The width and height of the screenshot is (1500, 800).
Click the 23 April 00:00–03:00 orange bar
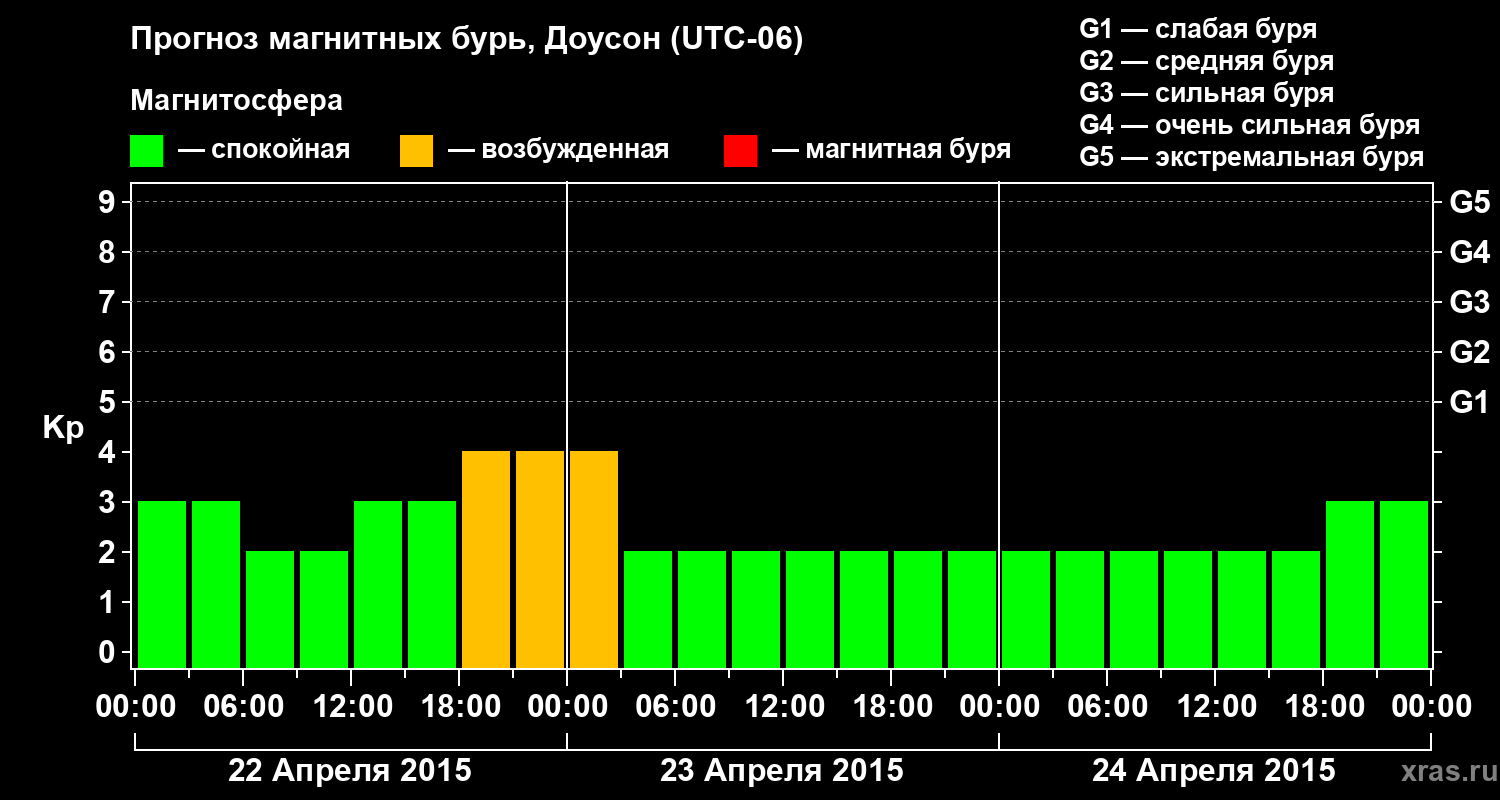[x=594, y=559]
